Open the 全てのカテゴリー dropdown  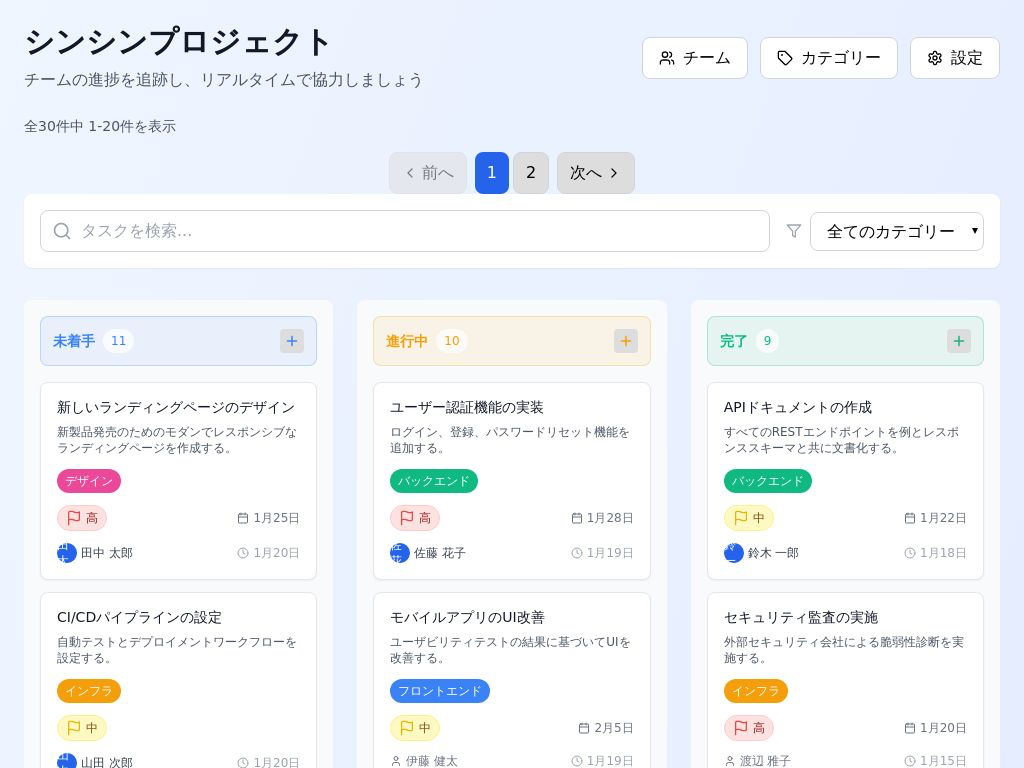click(896, 231)
